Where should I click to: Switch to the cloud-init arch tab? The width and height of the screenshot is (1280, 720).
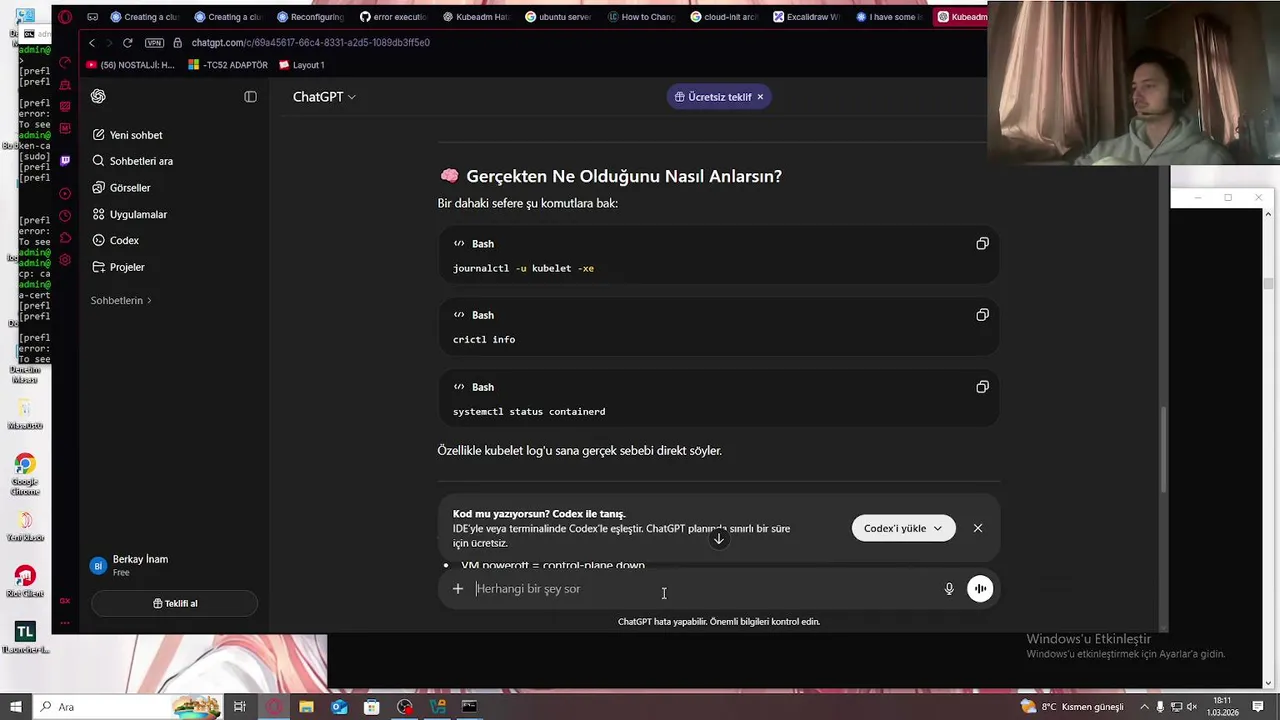point(725,17)
